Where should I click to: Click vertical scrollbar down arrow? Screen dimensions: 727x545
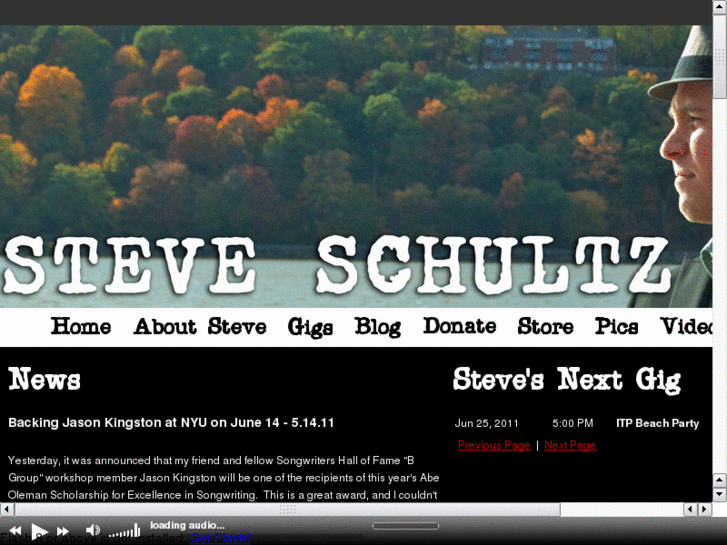(x=720, y=494)
